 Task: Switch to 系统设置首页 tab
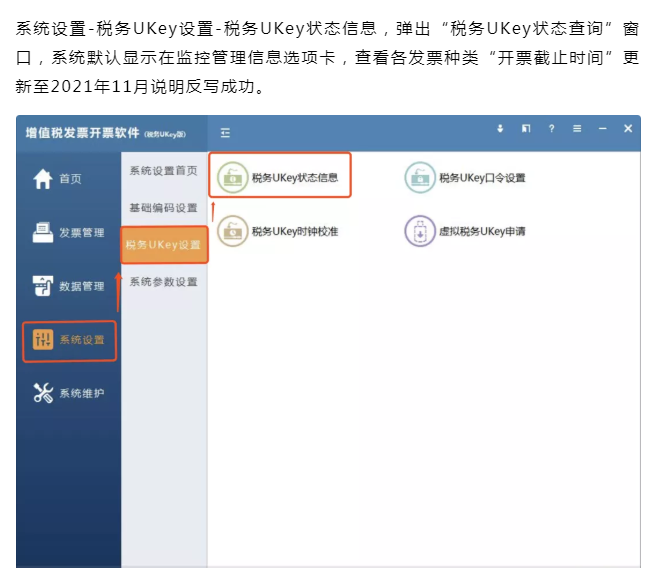(163, 171)
